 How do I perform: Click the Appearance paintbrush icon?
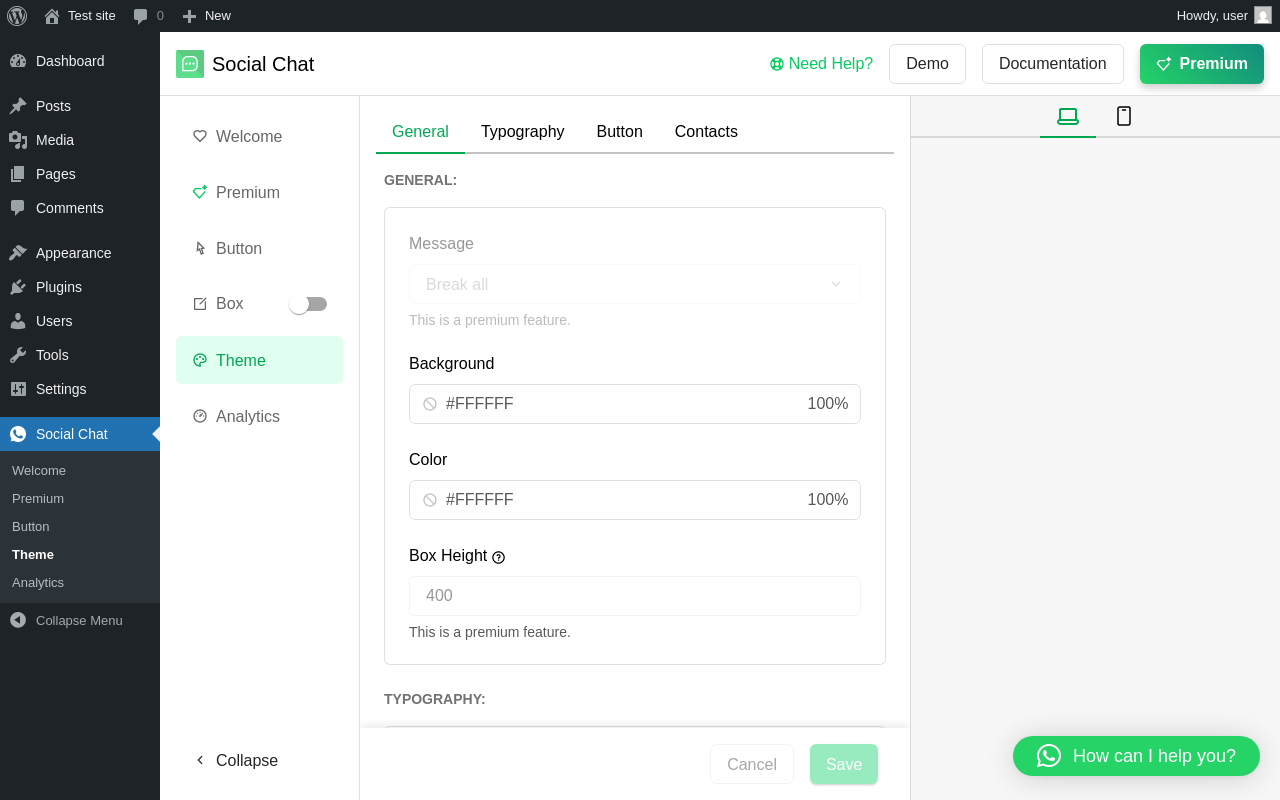[18, 253]
